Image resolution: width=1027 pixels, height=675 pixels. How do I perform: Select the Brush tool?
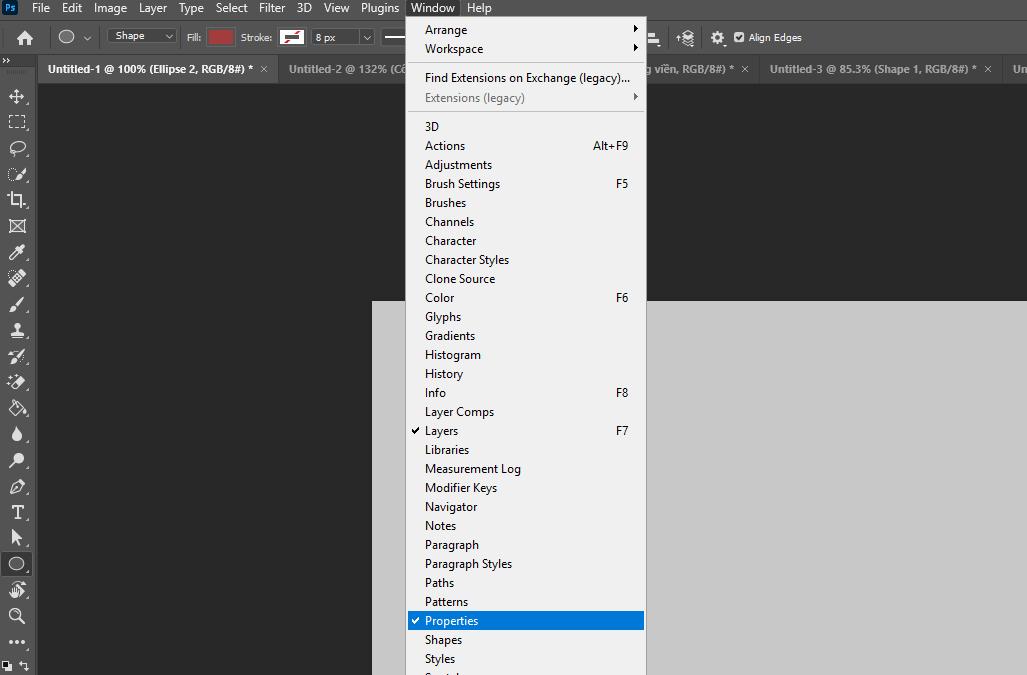pos(16,305)
